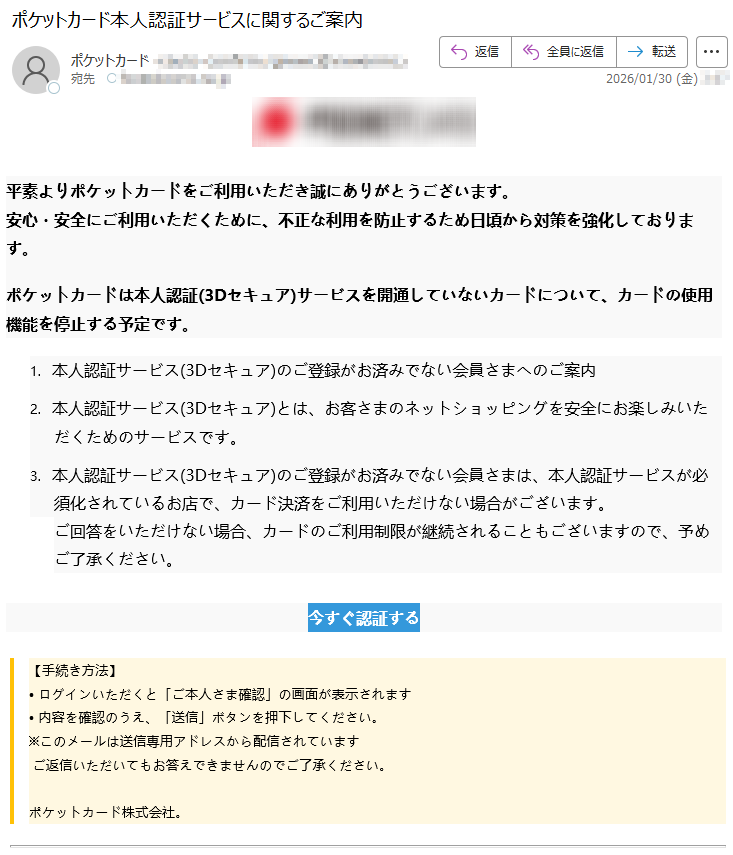The height and width of the screenshot is (855, 733).
Task: Click the recipient status circle next to 宛先
Action: coord(112,79)
